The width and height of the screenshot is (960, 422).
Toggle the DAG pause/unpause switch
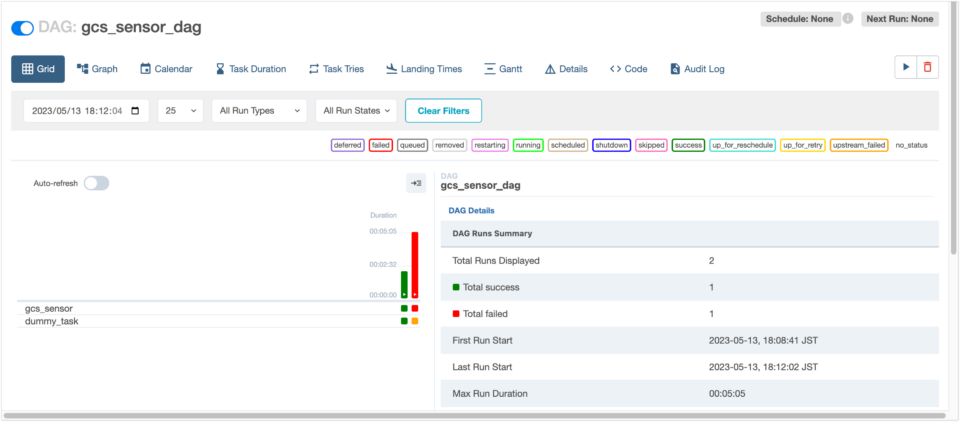tap(22, 28)
